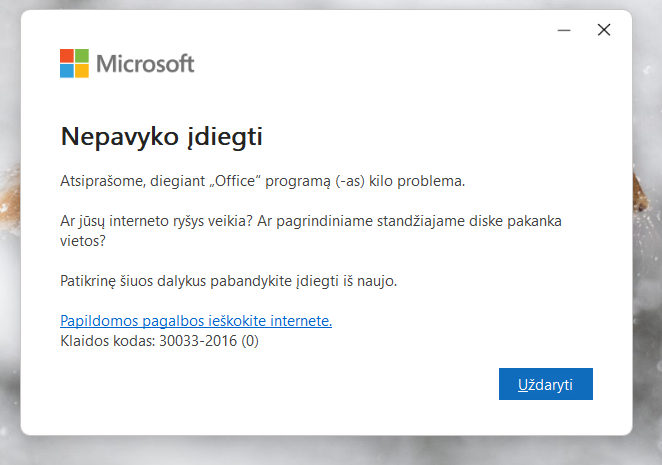Click the blurred desktop background below the dialog
This screenshot has width=662, height=465.
[x=331, y=451]
